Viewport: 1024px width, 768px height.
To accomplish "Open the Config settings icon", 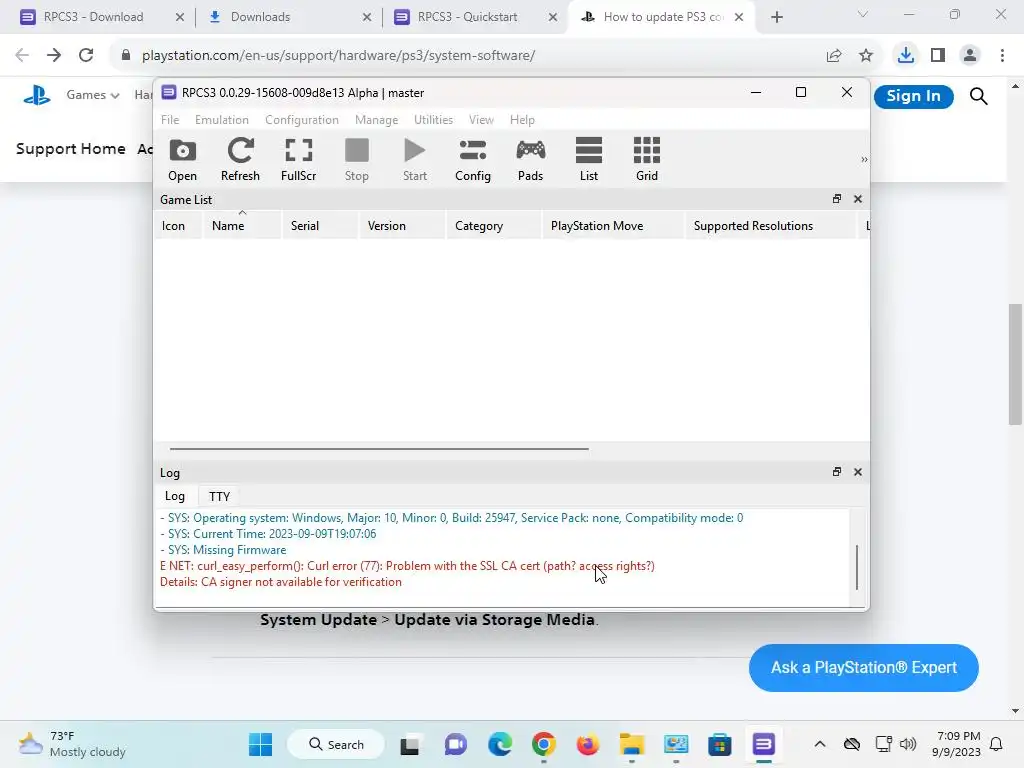I will point(473,159).
